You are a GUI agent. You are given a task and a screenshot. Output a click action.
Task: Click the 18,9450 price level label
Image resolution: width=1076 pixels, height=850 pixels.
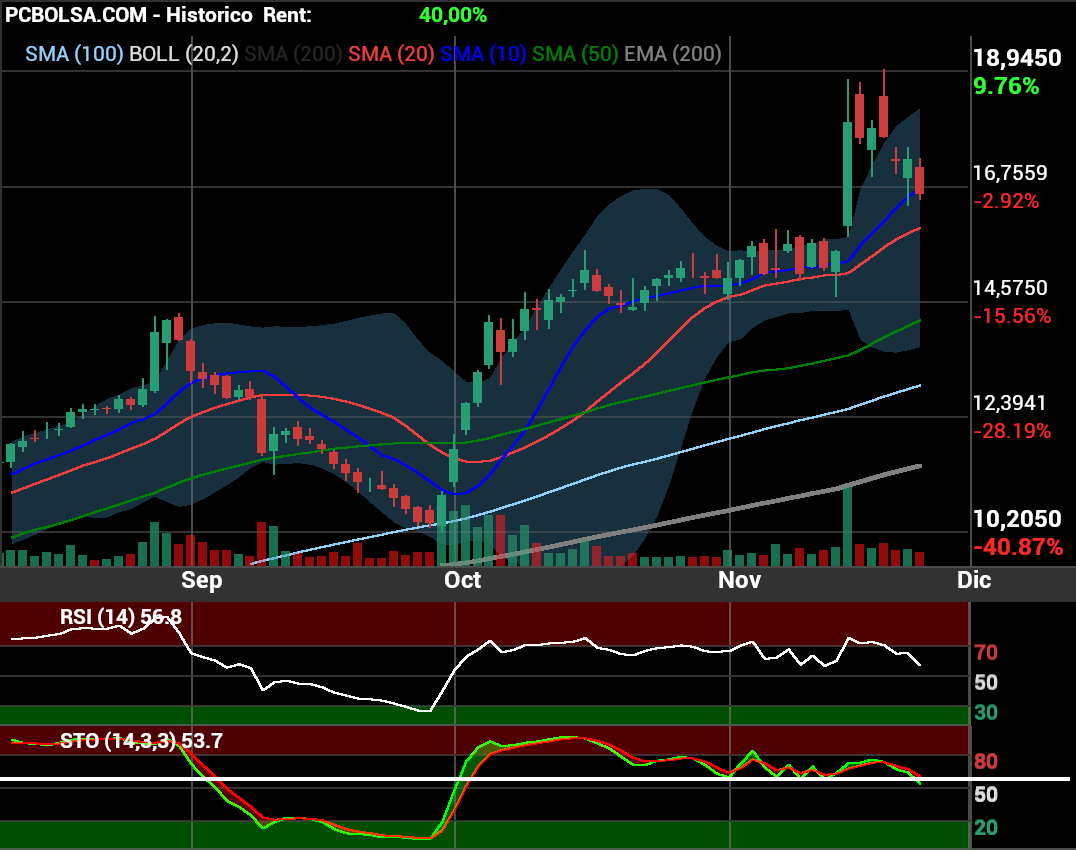coord(1017,58)
